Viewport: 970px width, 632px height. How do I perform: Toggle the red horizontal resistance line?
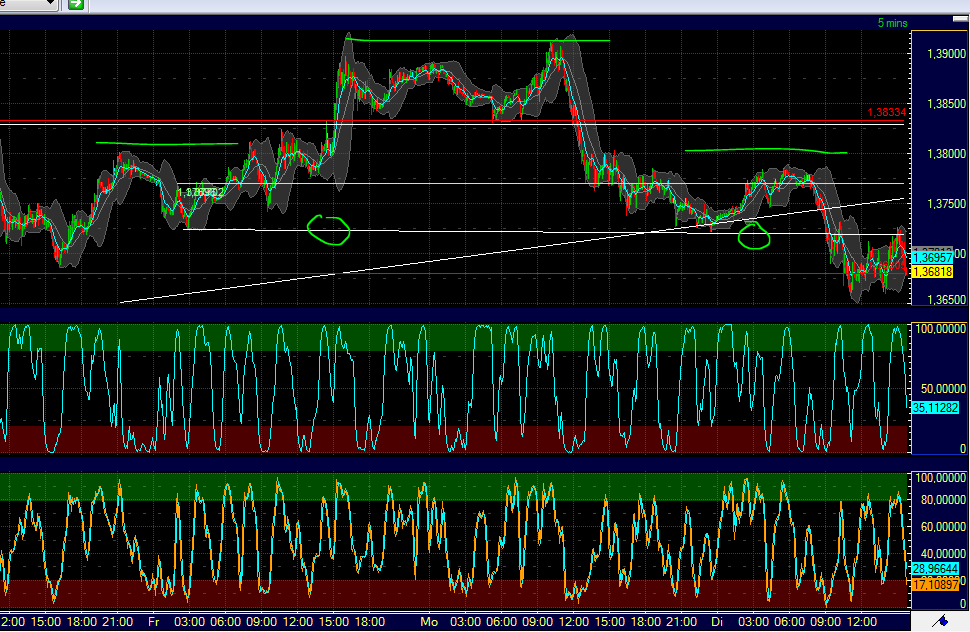[x=450, y=121]
